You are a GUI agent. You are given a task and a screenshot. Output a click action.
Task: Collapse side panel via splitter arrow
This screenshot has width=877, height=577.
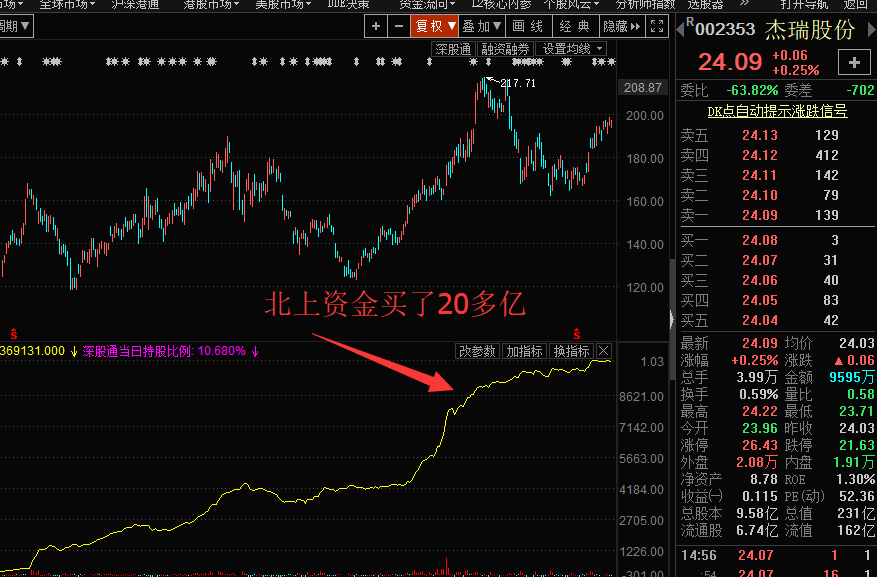672,319
